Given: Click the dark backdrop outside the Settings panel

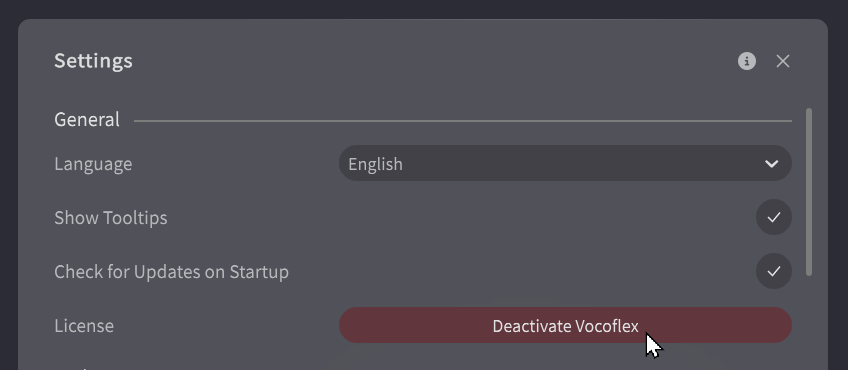Looking at the screenshot, I should pos(424,9).
